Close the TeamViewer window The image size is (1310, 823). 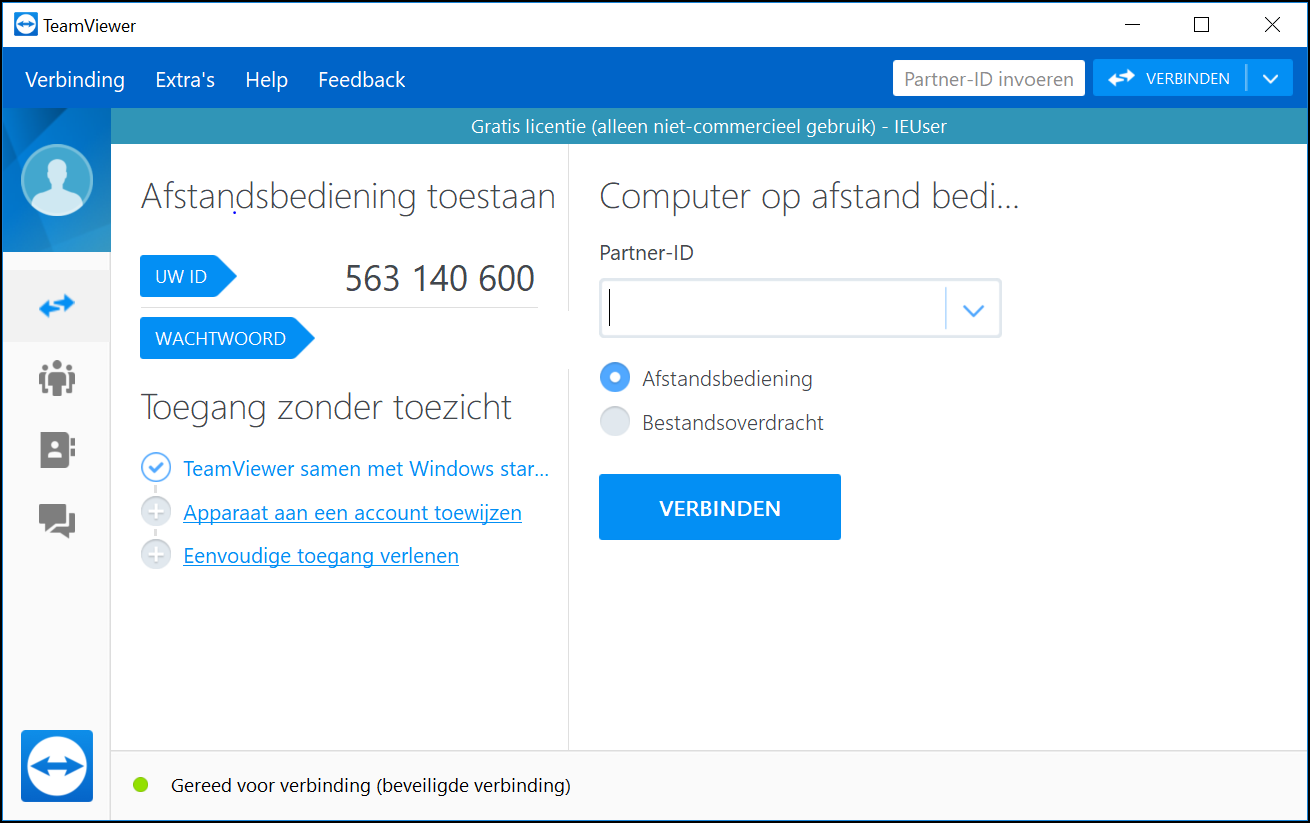tap(1272, 25)
